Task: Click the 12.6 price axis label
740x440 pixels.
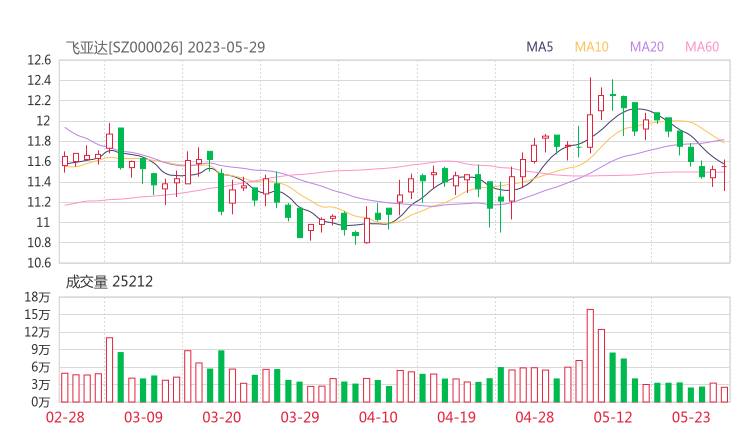Action: (39, 60)
